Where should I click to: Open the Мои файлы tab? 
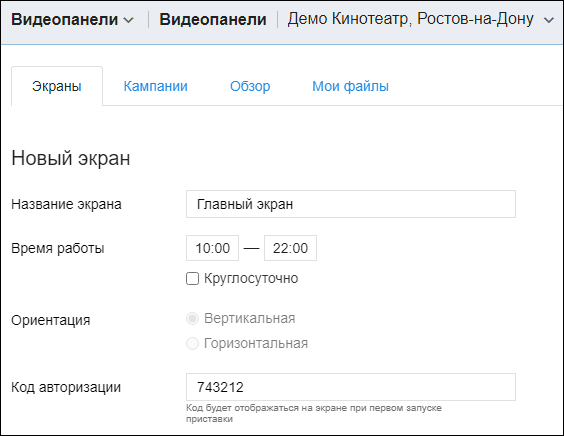(350, 86)
